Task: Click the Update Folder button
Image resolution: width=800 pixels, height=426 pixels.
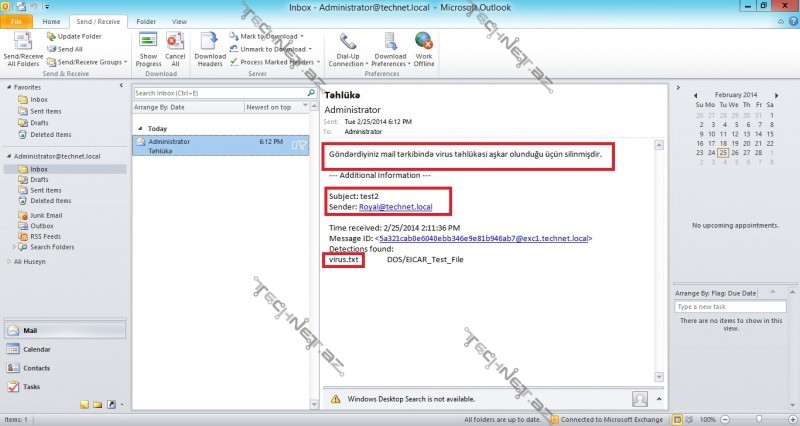Action: coord(74,36)
